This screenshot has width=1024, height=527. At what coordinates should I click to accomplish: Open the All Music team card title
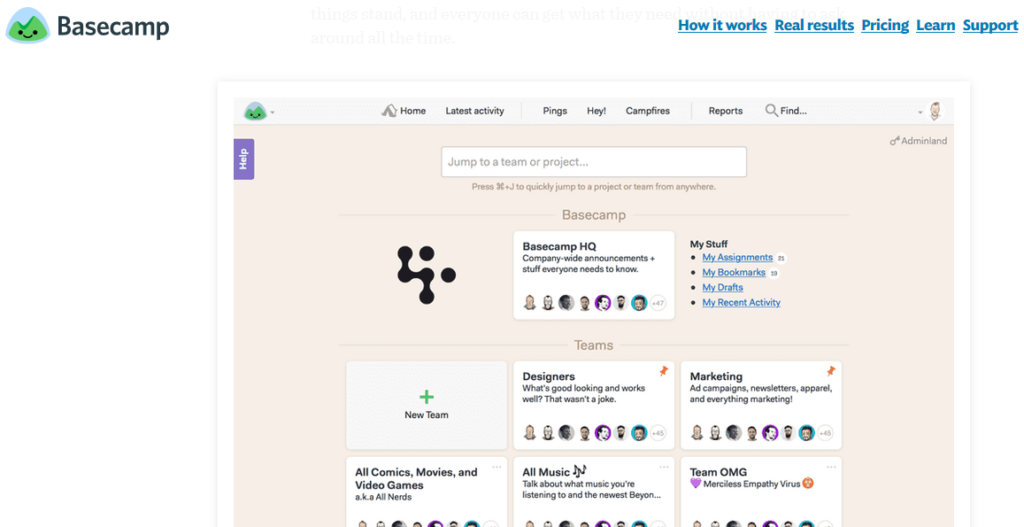point(547,471)
